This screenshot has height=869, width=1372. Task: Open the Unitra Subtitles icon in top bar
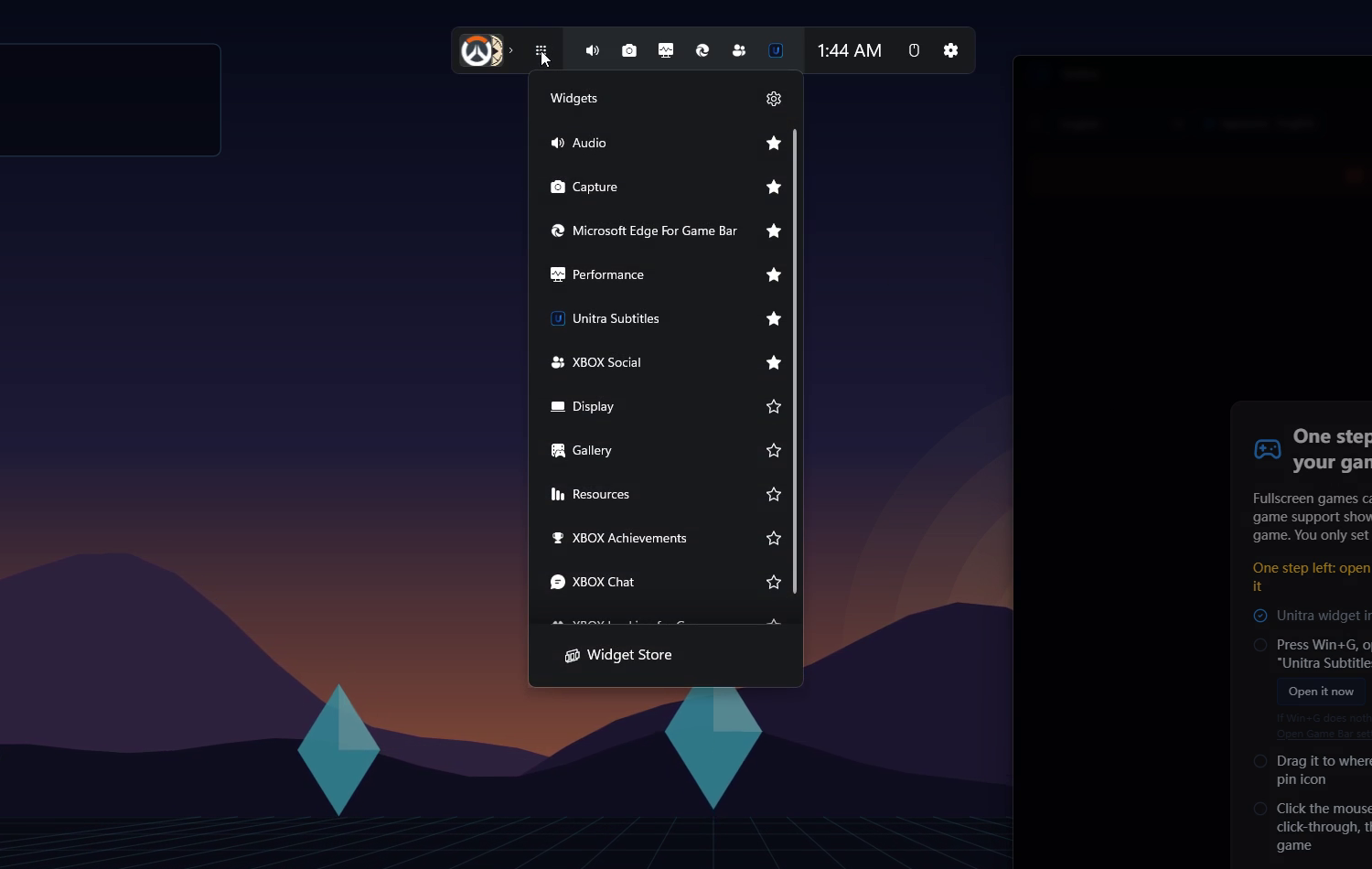(x=776, y=50)
